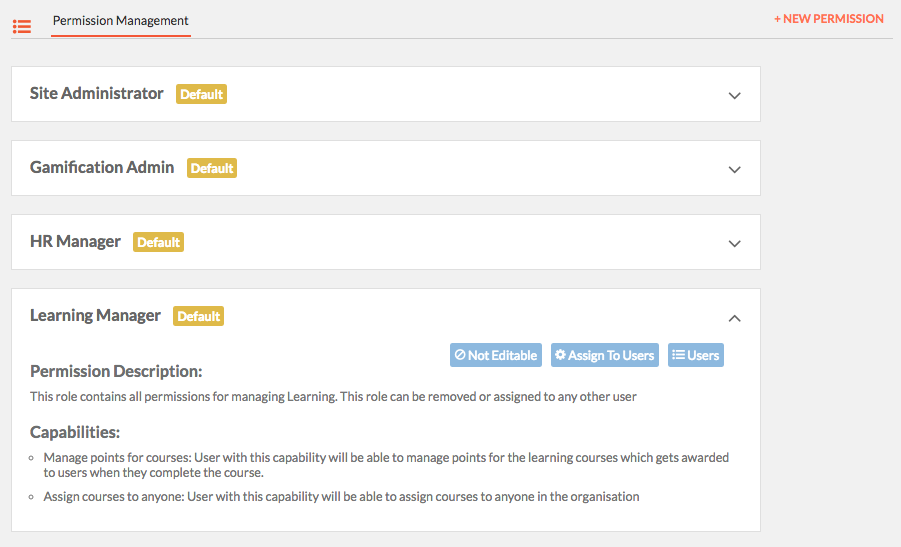The height and width of the screenshot is (547, 901).
Task: Open the red list menu icon
Action: [22, 26]
